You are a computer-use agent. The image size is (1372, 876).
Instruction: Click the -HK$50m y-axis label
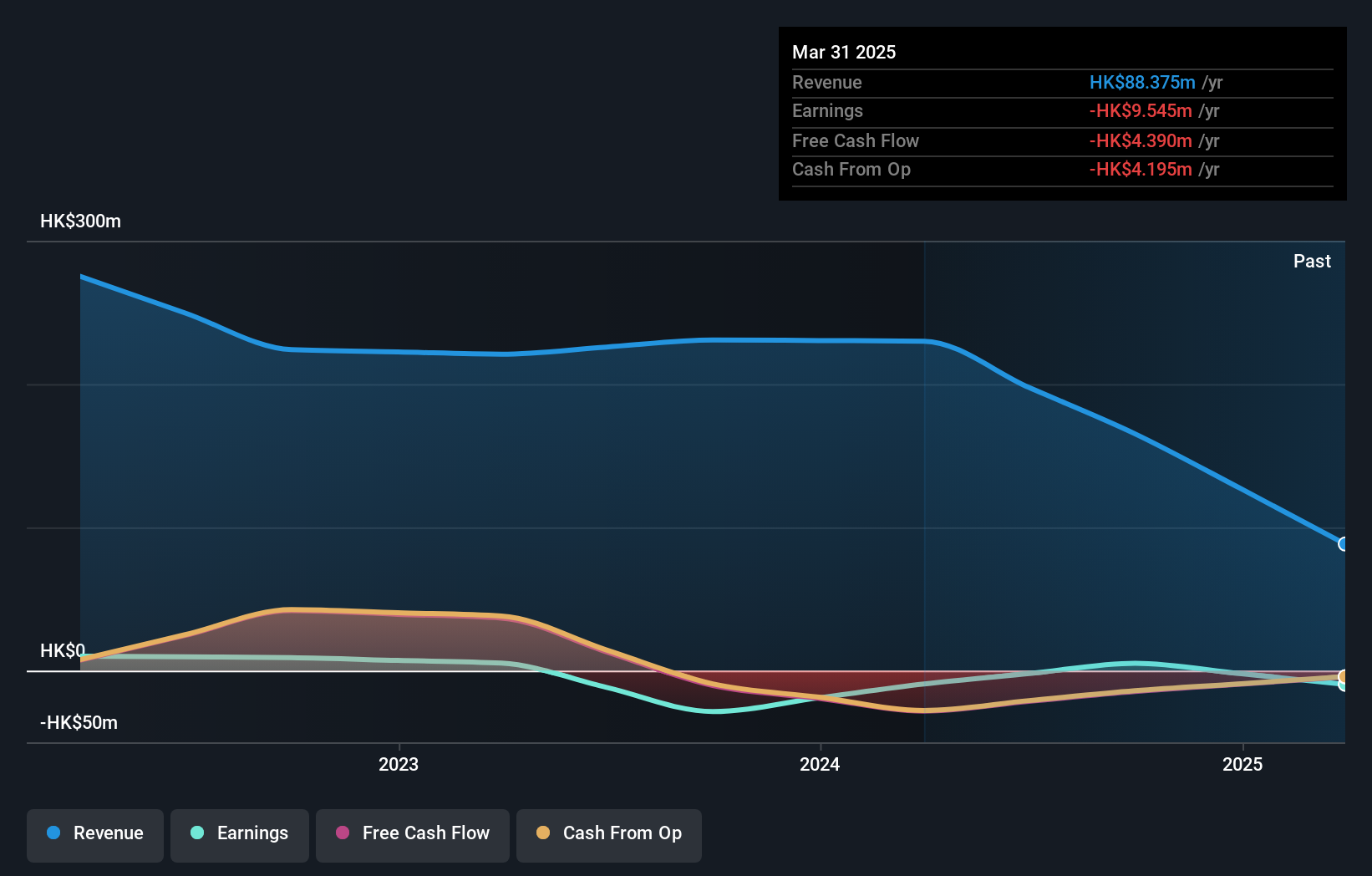tap(79, 722)
